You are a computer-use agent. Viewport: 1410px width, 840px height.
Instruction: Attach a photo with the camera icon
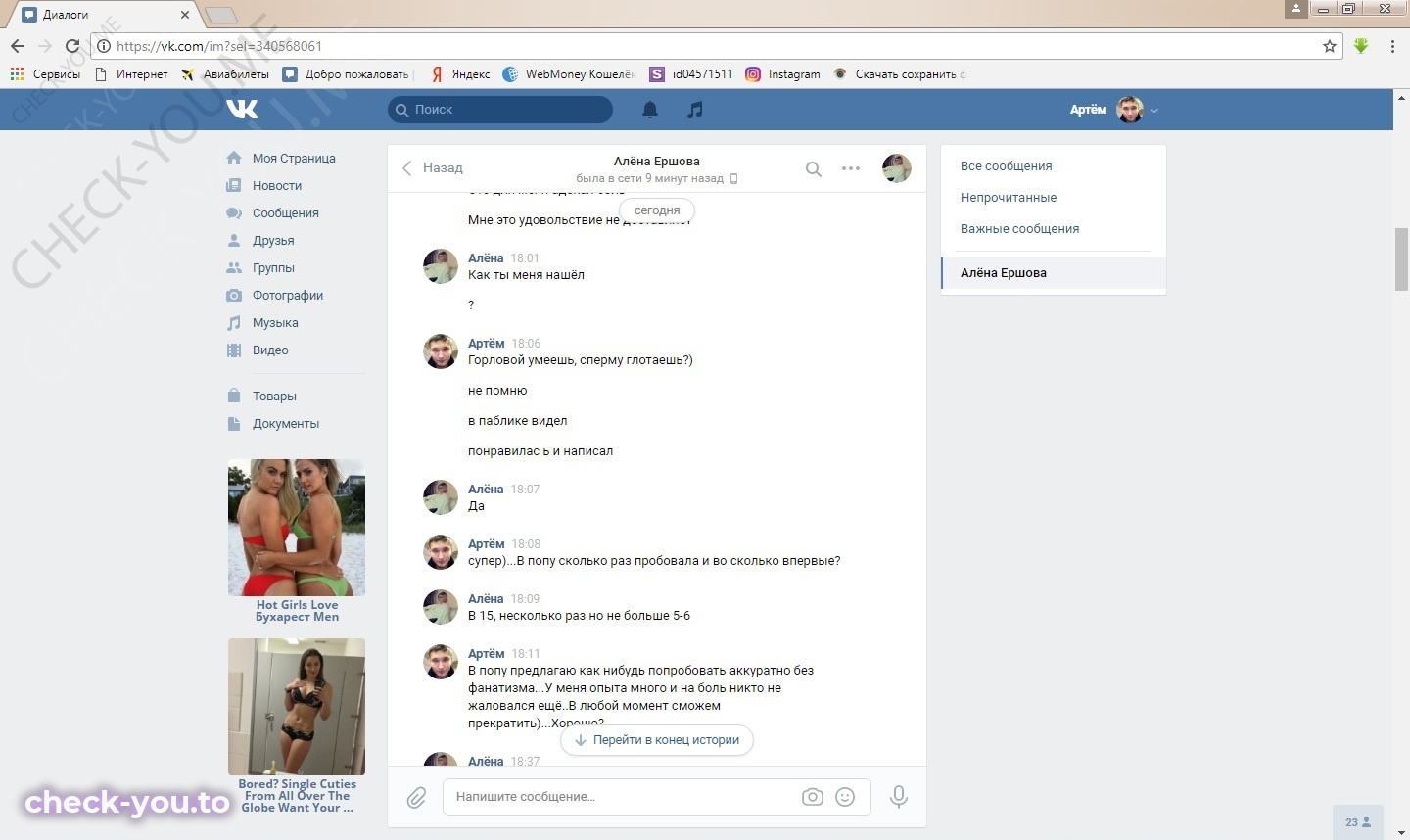[813, 797]
